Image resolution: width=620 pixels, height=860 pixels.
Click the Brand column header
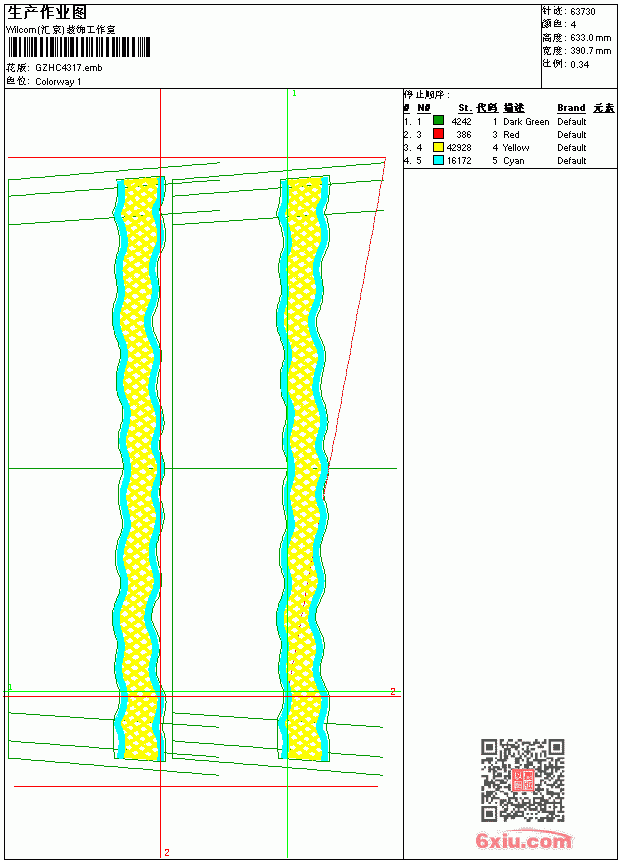tap(571, 108)
